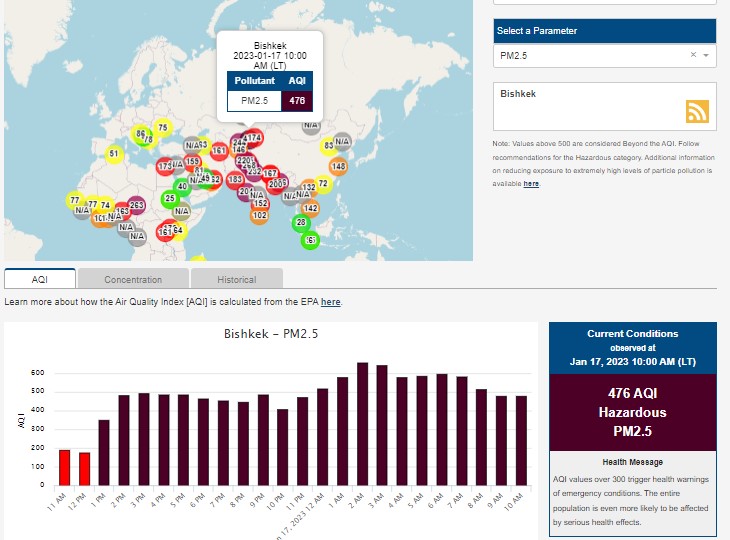The height and width of the screenshot is (540, 730).
Task: Select the AQI tab
Action: (40, 279)
